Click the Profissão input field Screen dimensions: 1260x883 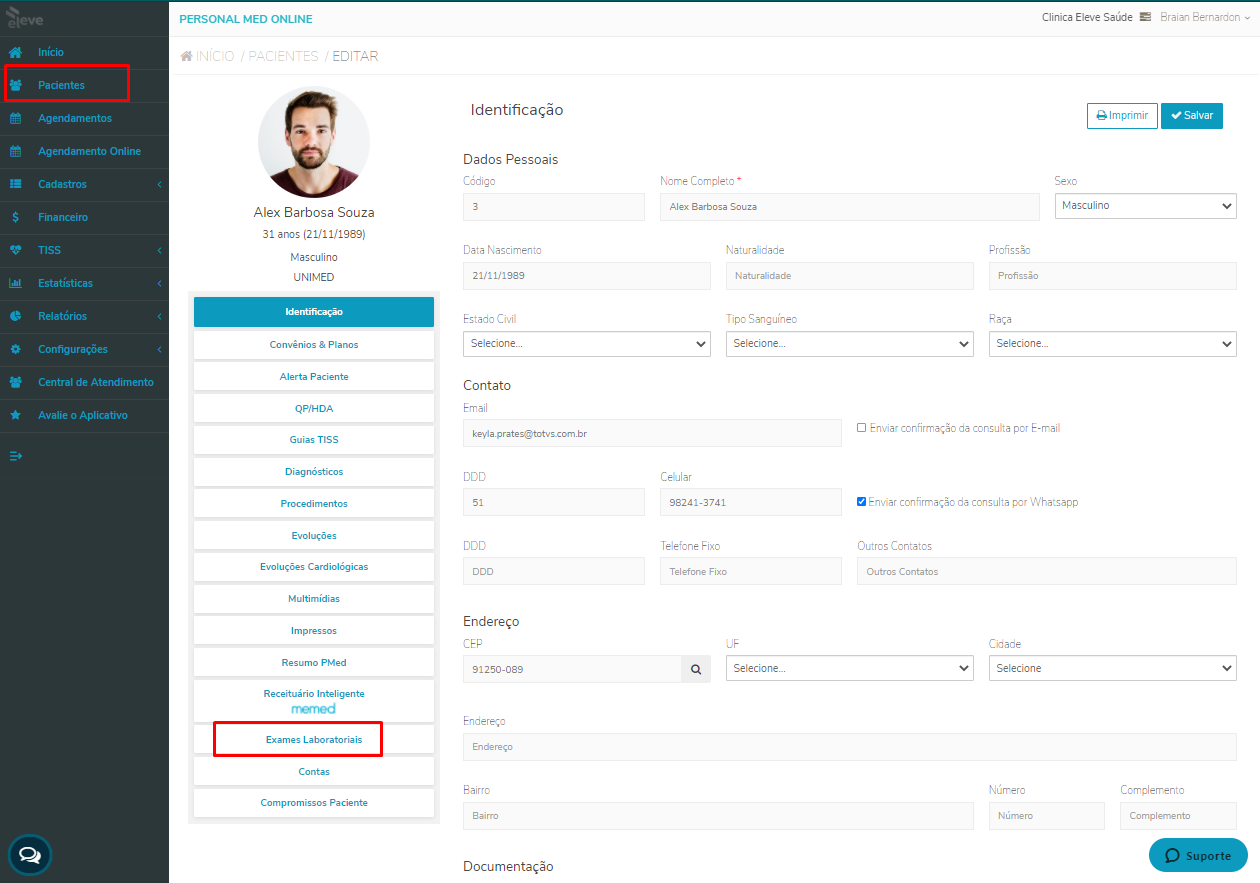[1113, 276]
